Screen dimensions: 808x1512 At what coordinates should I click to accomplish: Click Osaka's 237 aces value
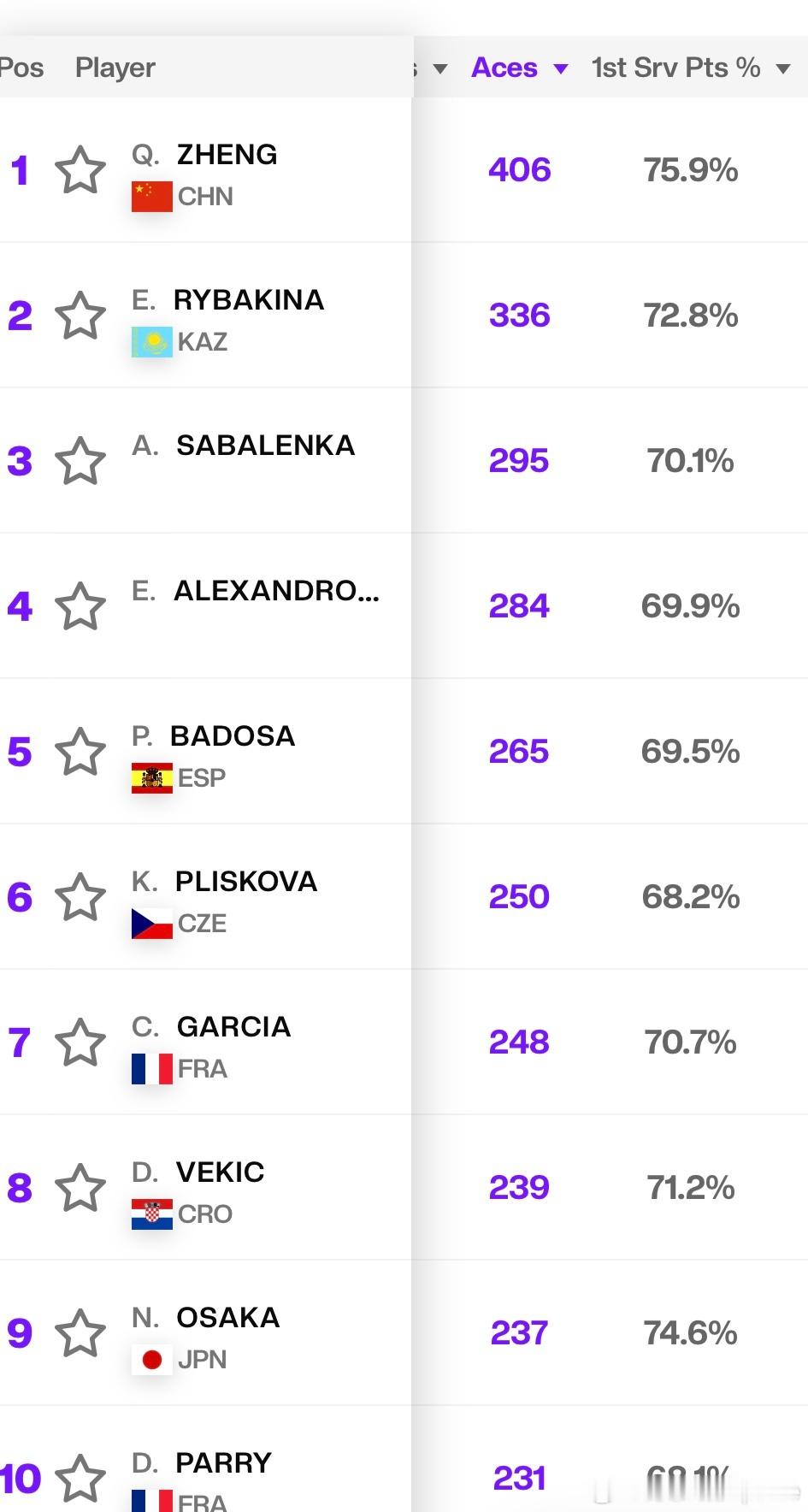(x=519, y=1332)
